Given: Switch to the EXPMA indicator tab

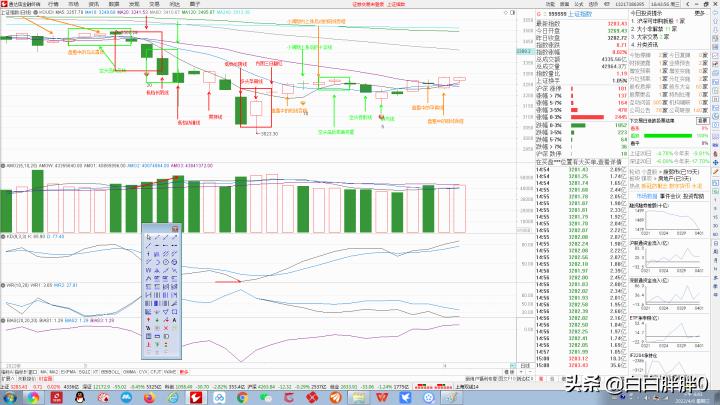Looking at the screenshot, I should pos(68,372).
